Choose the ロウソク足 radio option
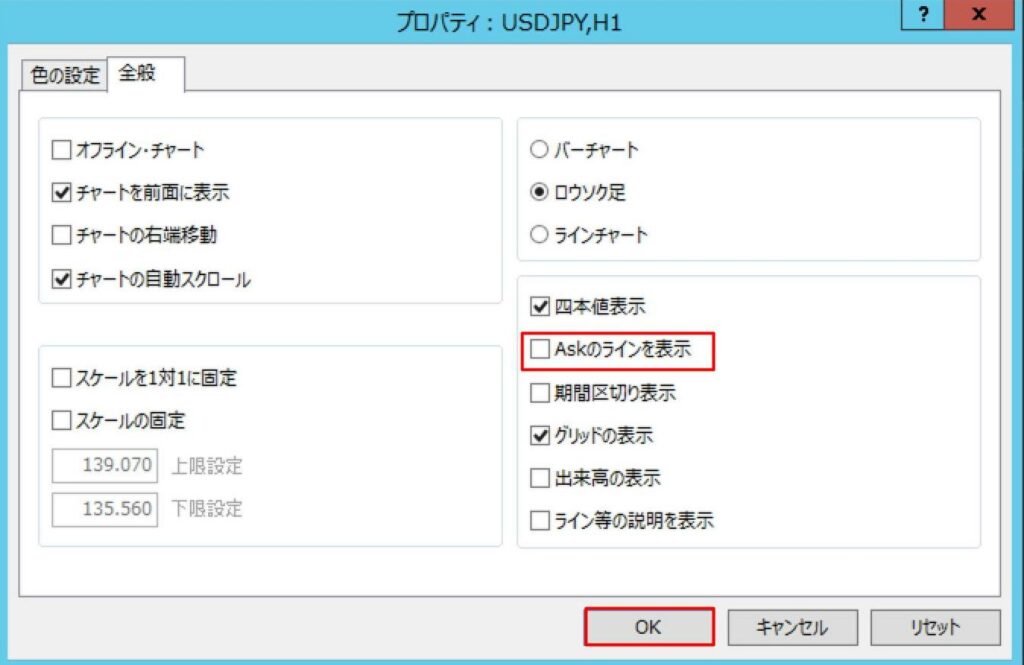 (540, 193)
